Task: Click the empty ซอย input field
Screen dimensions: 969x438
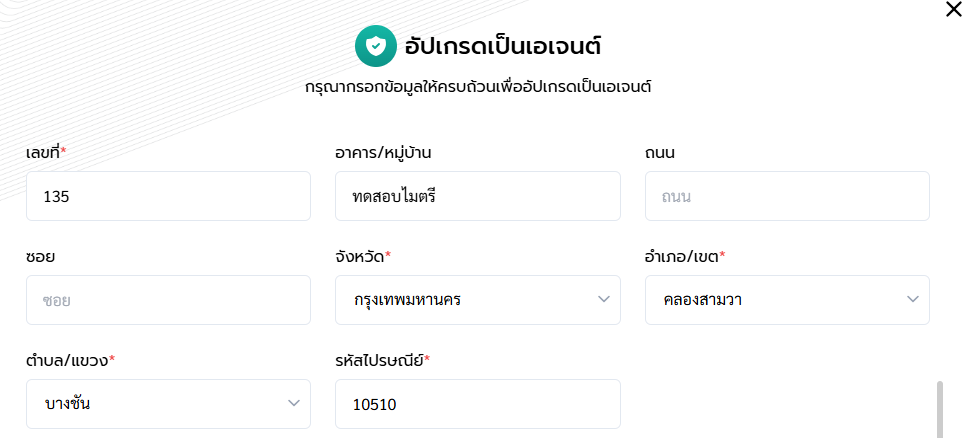Action: pos(168,300)
